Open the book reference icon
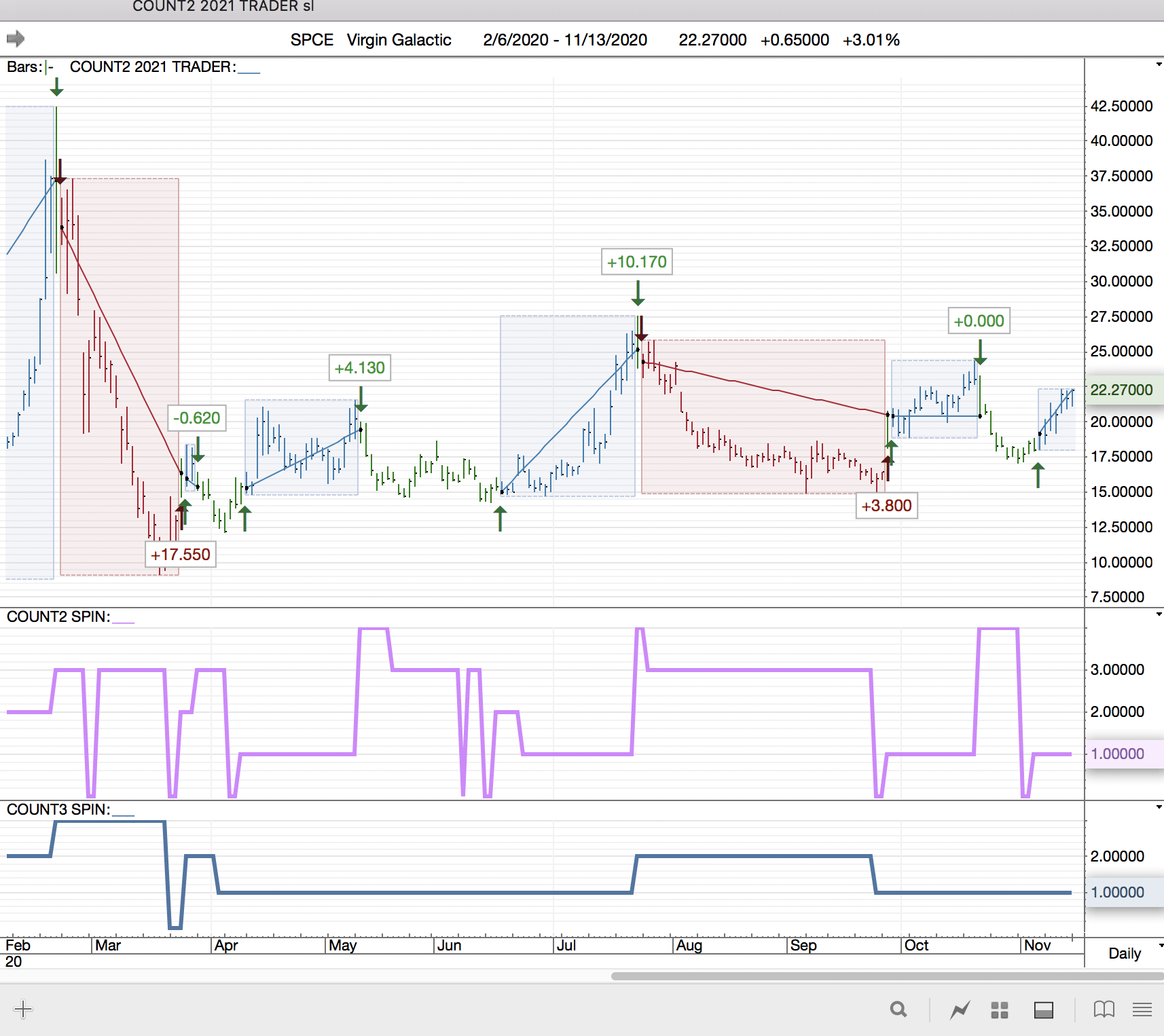This screenshot has height=1036, width=1164. [x=1104, y=1010]
